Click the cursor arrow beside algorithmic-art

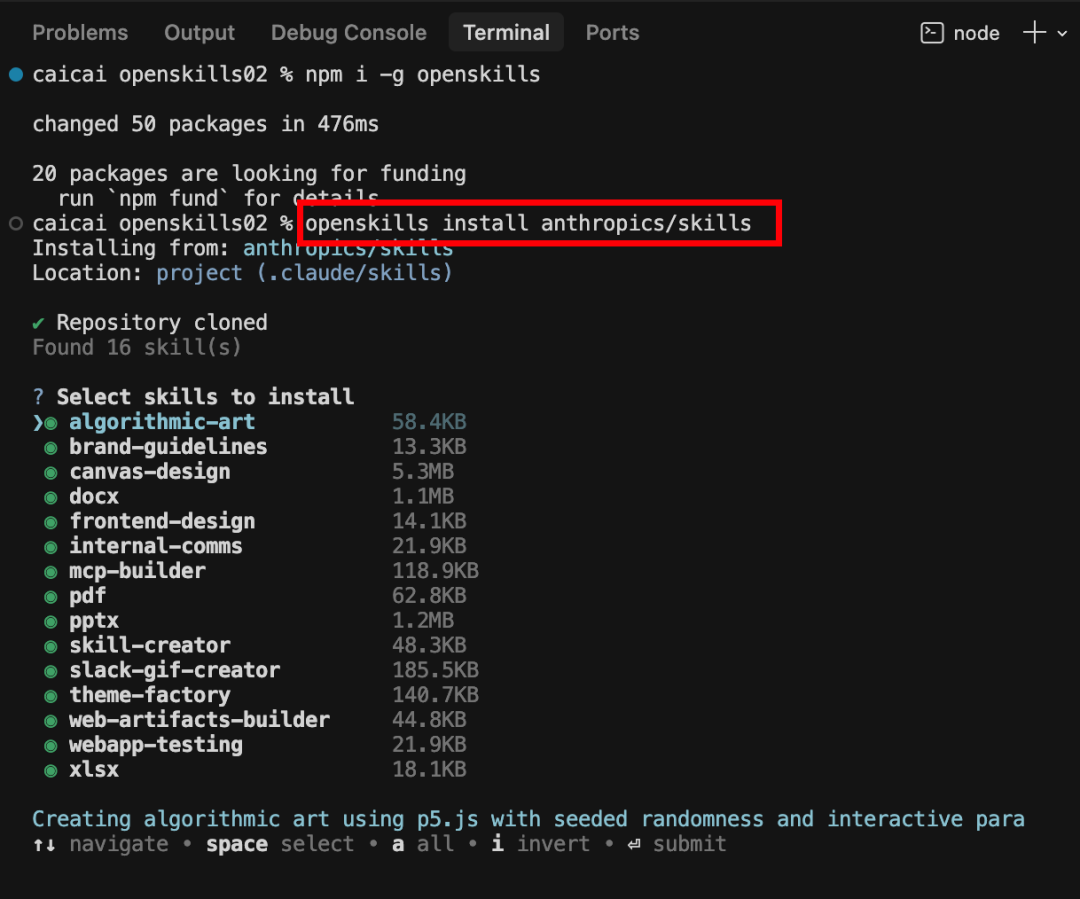38,422
